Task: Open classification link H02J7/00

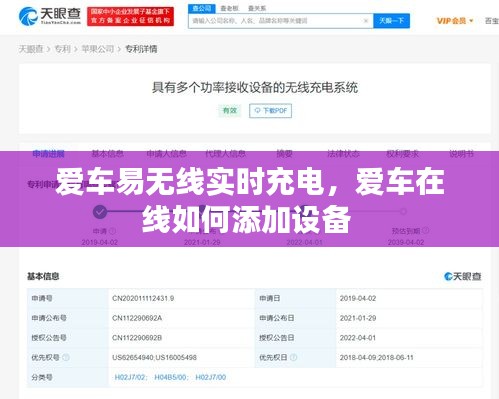Action: point(211,377)
